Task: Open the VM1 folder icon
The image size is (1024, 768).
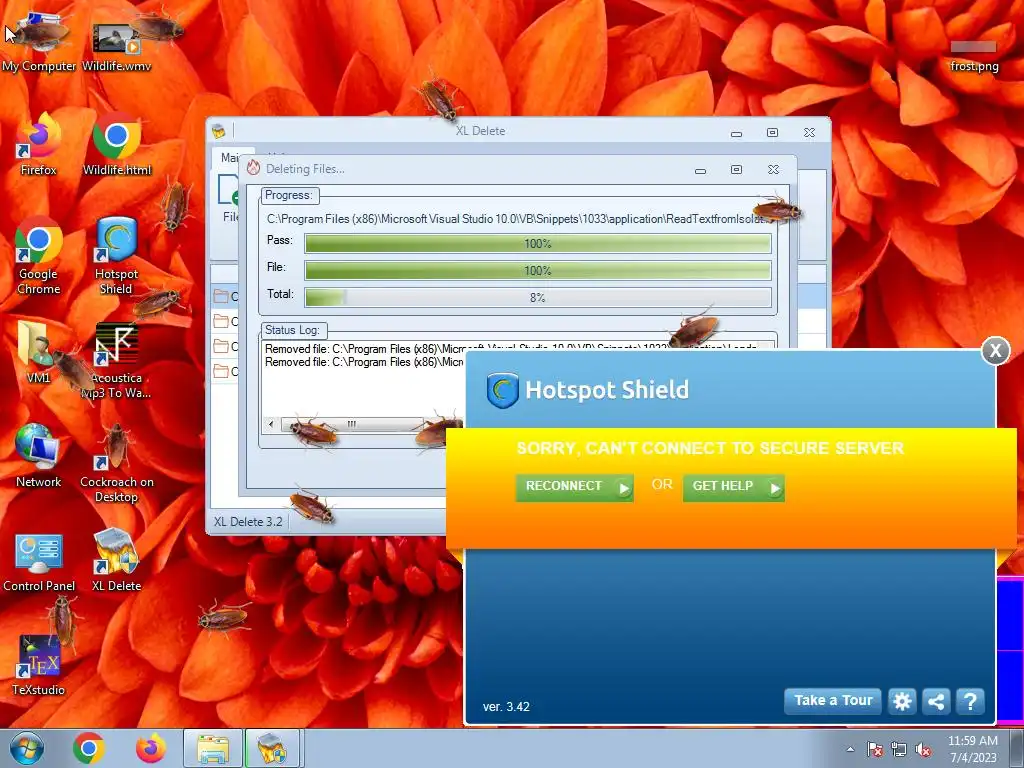Action: pos(39,353)
